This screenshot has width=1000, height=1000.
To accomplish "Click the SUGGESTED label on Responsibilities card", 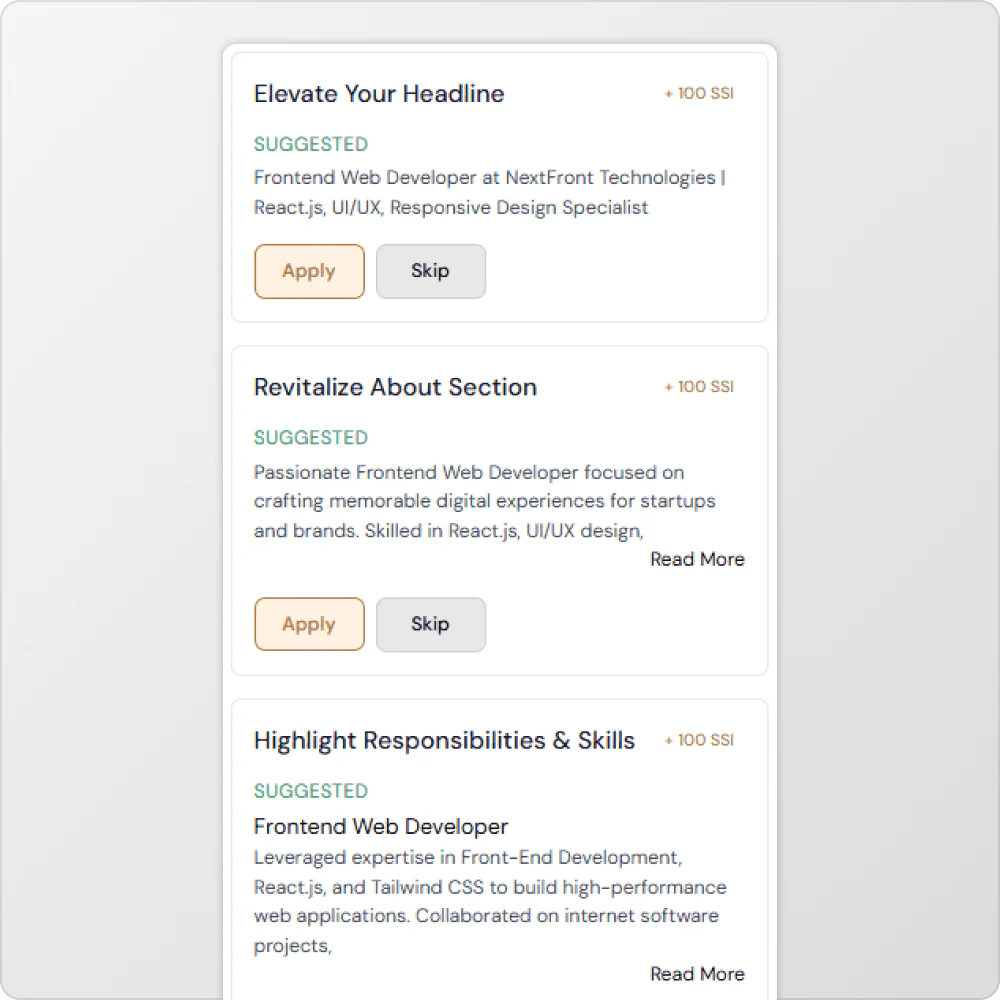I will (310, 790).
